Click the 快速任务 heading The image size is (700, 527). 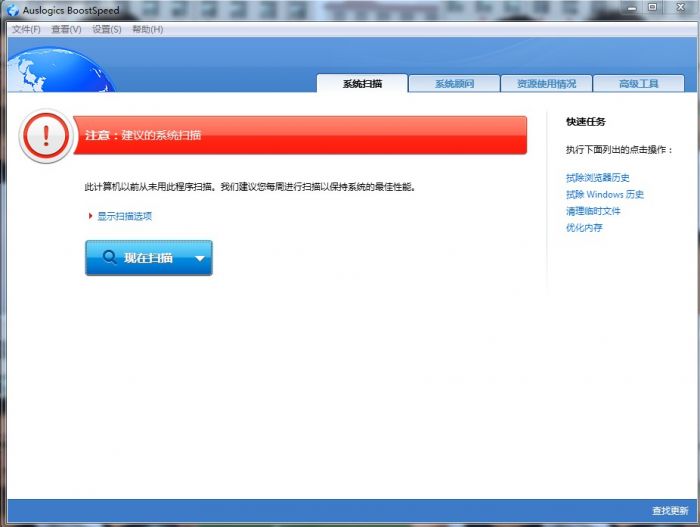[x=586, y=121]
